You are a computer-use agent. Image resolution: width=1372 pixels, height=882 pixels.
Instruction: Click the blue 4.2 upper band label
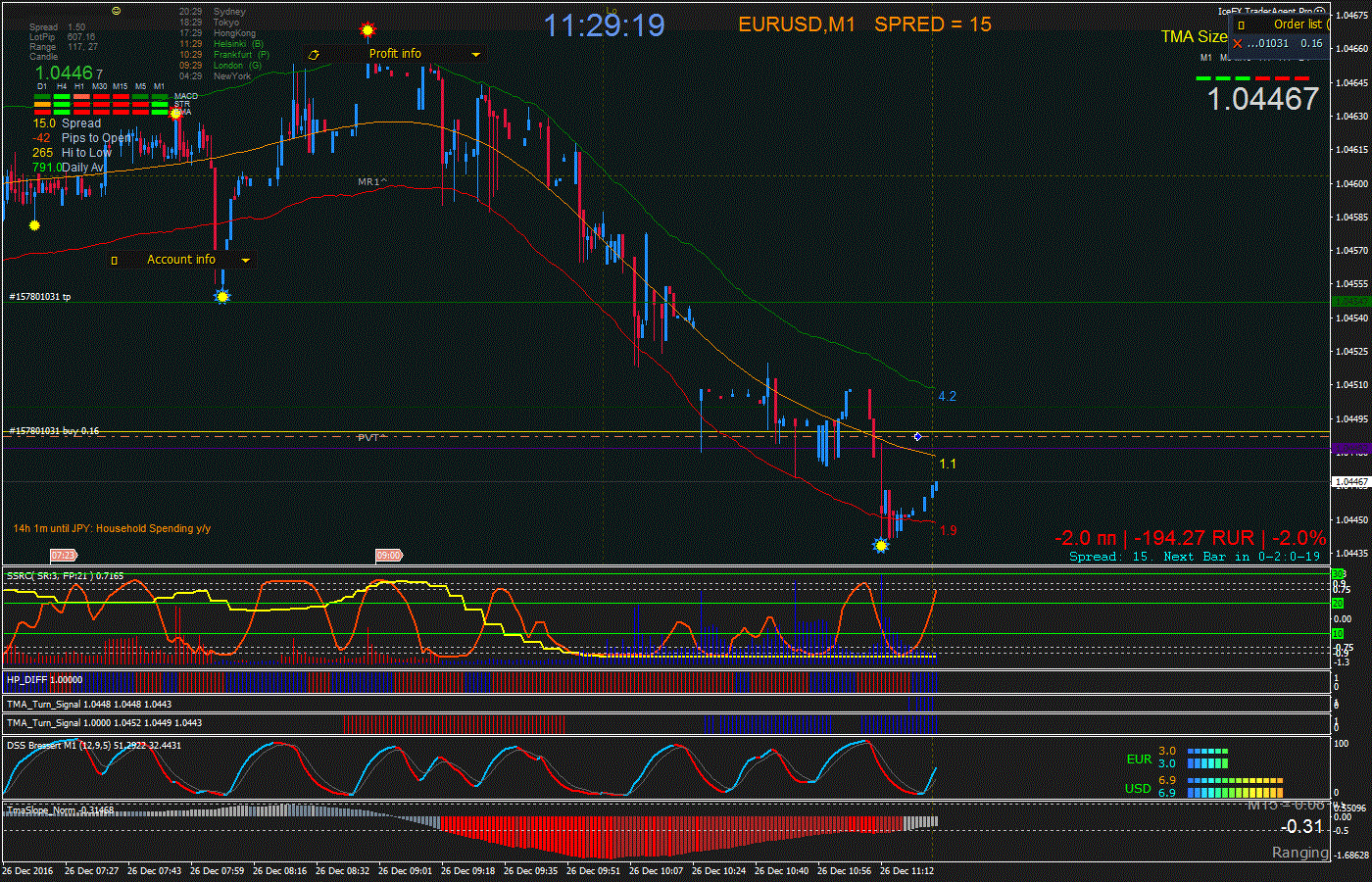947,397
